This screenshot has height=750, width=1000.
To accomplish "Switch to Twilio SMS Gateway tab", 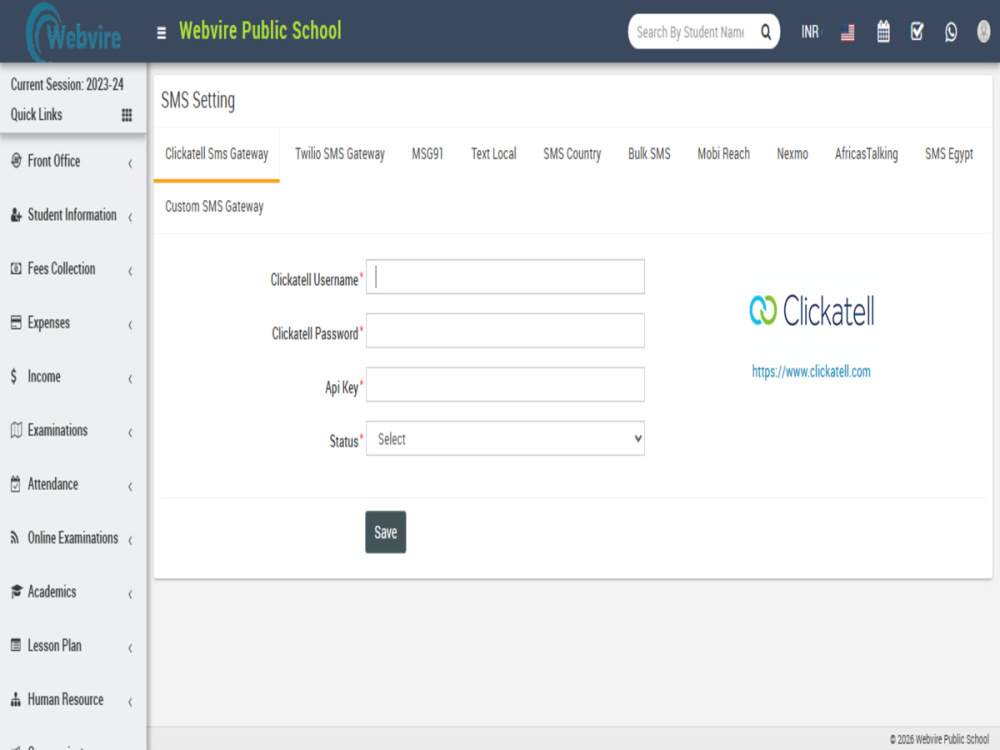I will coord(340,154).
